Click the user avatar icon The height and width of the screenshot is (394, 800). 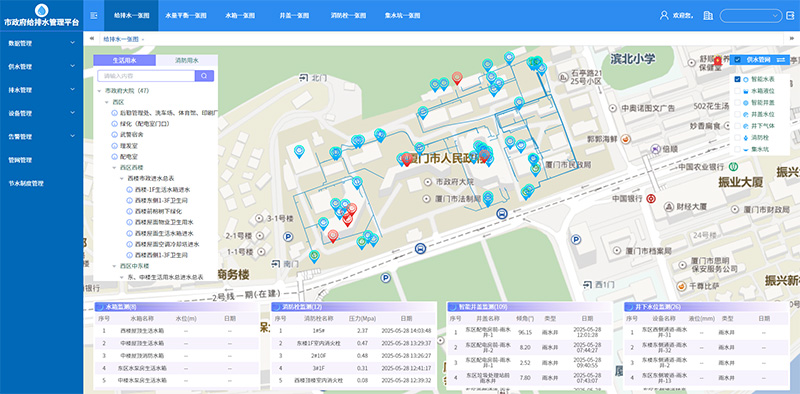[x=664, y=15]
